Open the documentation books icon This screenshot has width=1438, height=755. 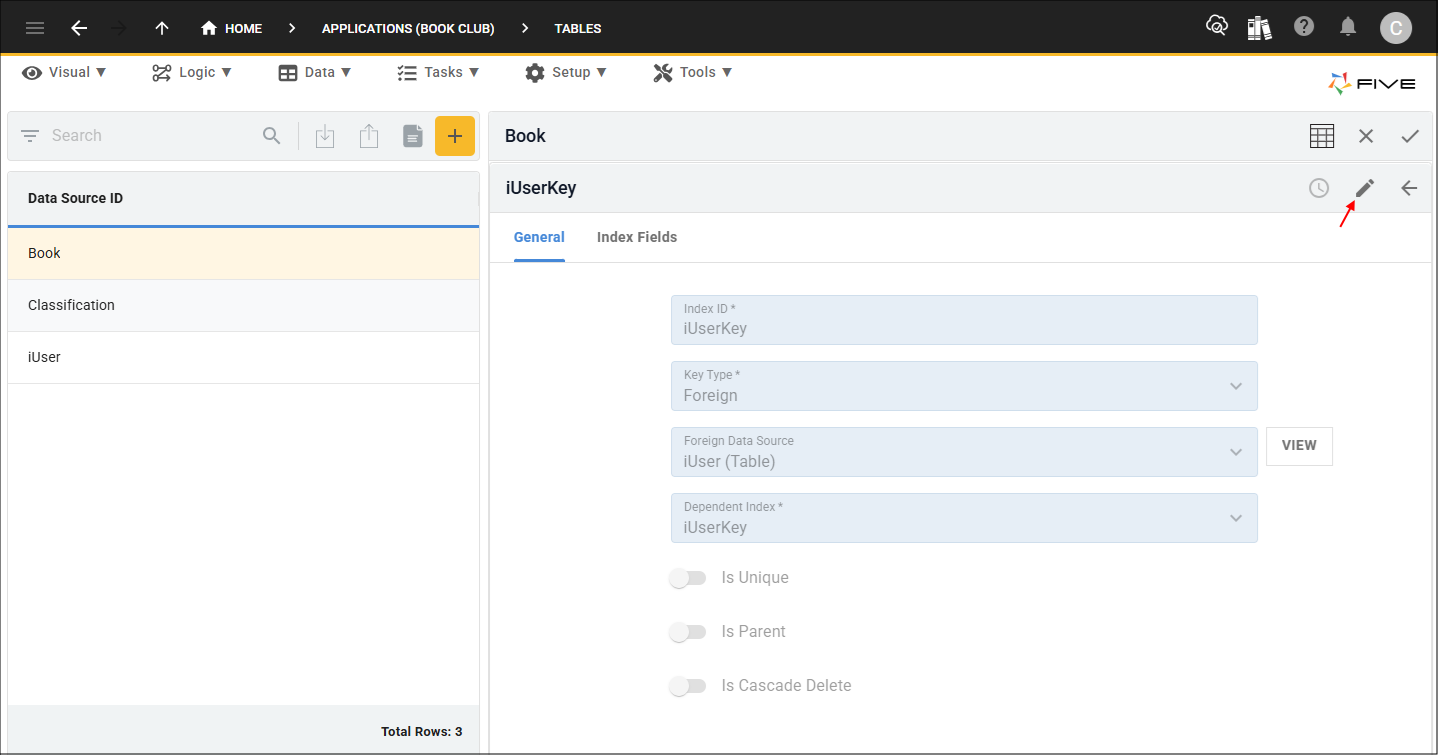(1260, 27)
